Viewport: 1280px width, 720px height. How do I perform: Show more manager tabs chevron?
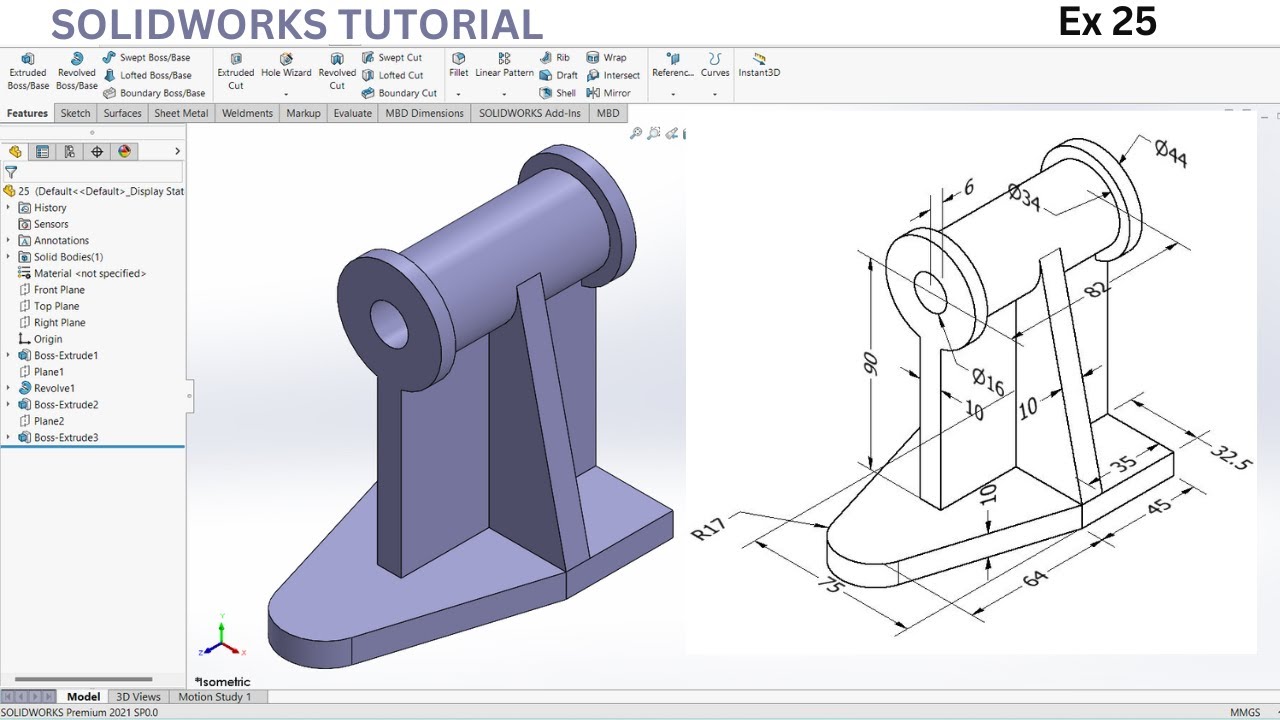pyautogui.click(x=177, y=152)
